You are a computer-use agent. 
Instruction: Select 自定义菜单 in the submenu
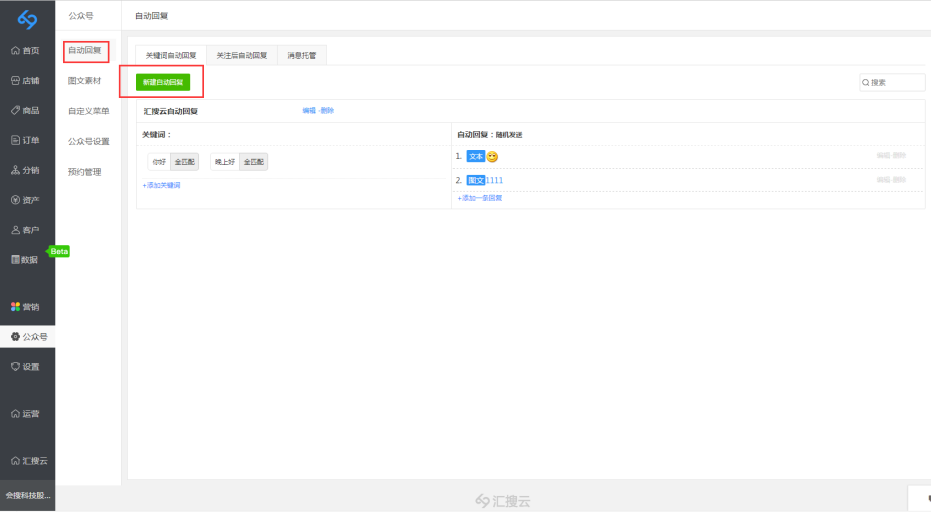coord(88,111)
